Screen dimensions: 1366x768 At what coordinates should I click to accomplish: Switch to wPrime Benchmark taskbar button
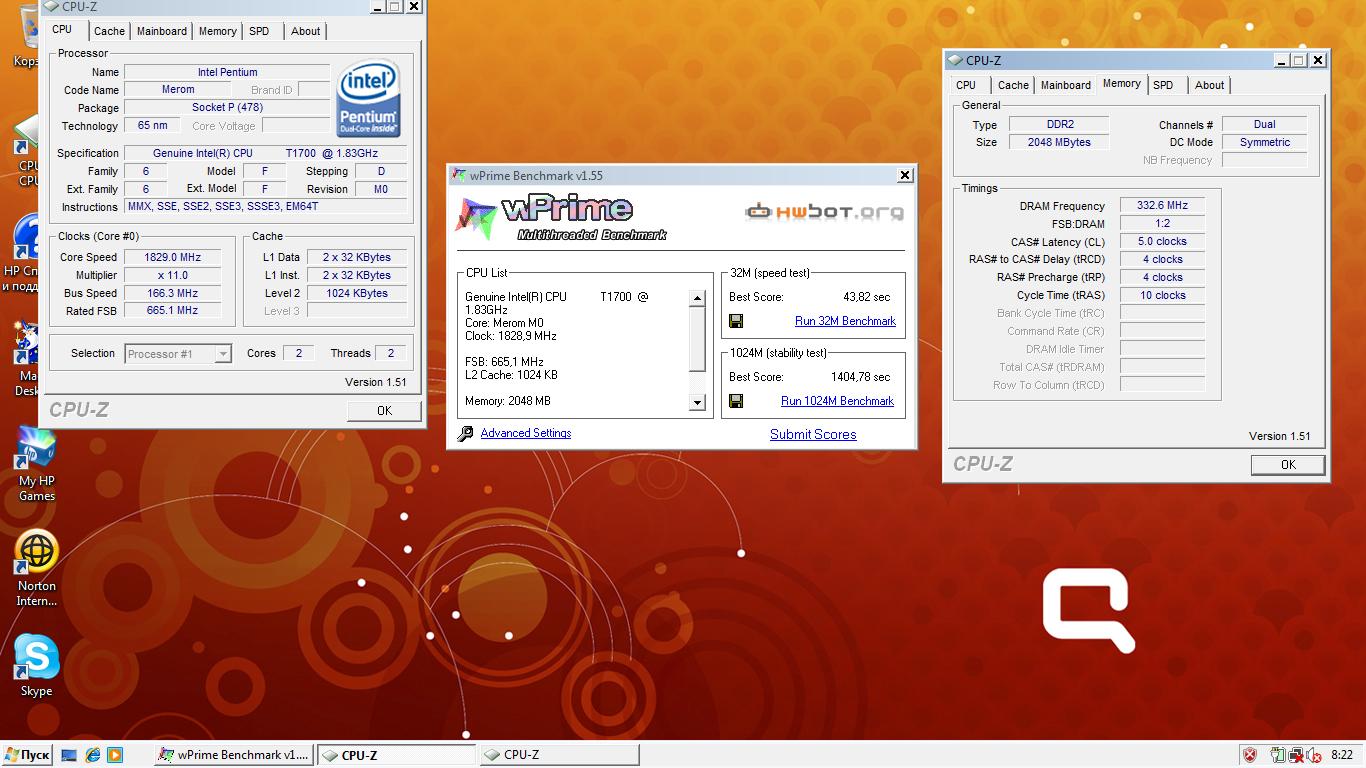click(x=235, y=755)
